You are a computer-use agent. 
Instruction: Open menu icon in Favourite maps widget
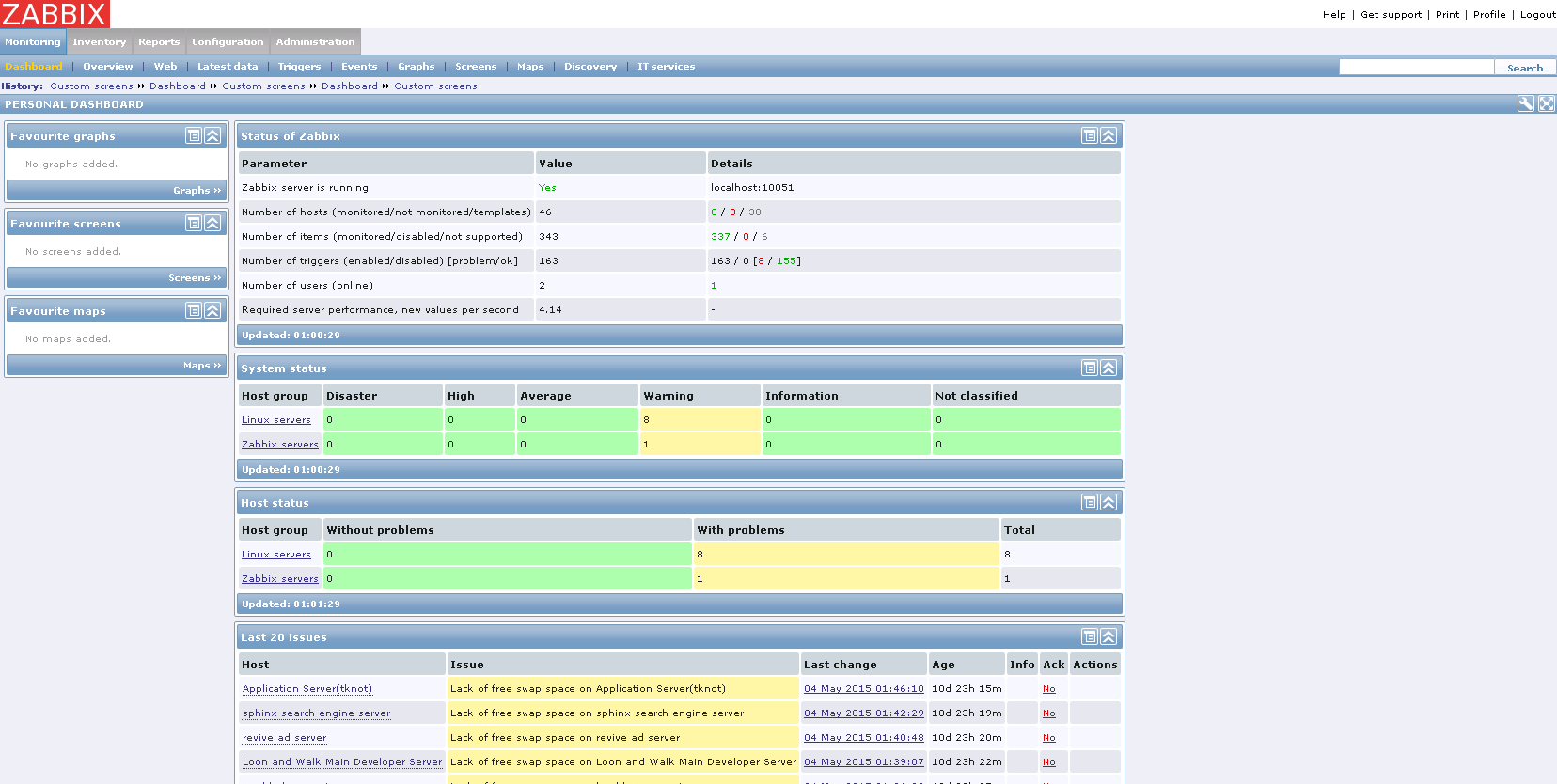coord(194,311)
